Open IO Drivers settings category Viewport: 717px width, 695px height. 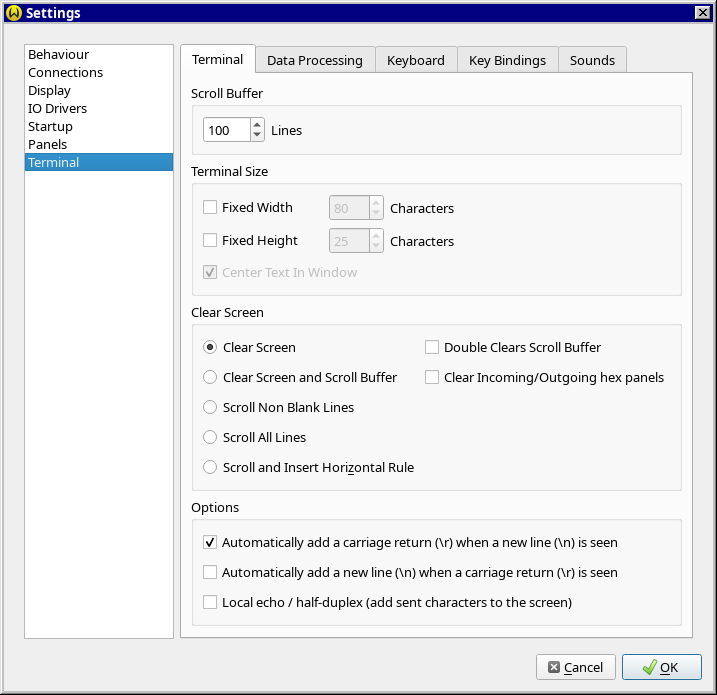tap(57, 109)
